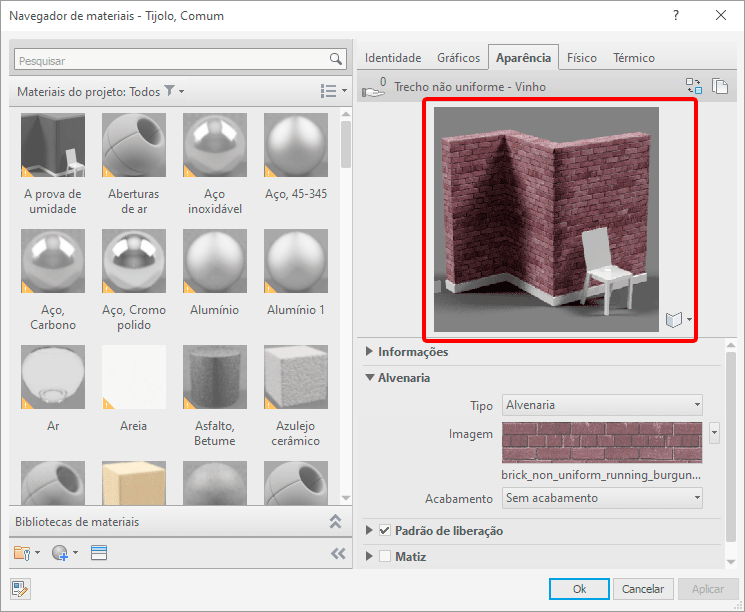Expand the Informações section

[x=369, y=351]
